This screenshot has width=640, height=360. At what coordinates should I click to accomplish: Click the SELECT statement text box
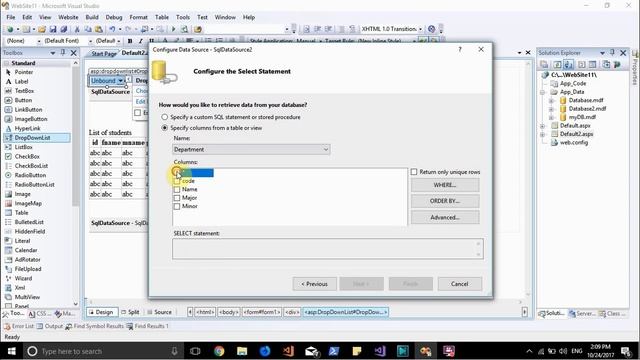pos(328,249)
